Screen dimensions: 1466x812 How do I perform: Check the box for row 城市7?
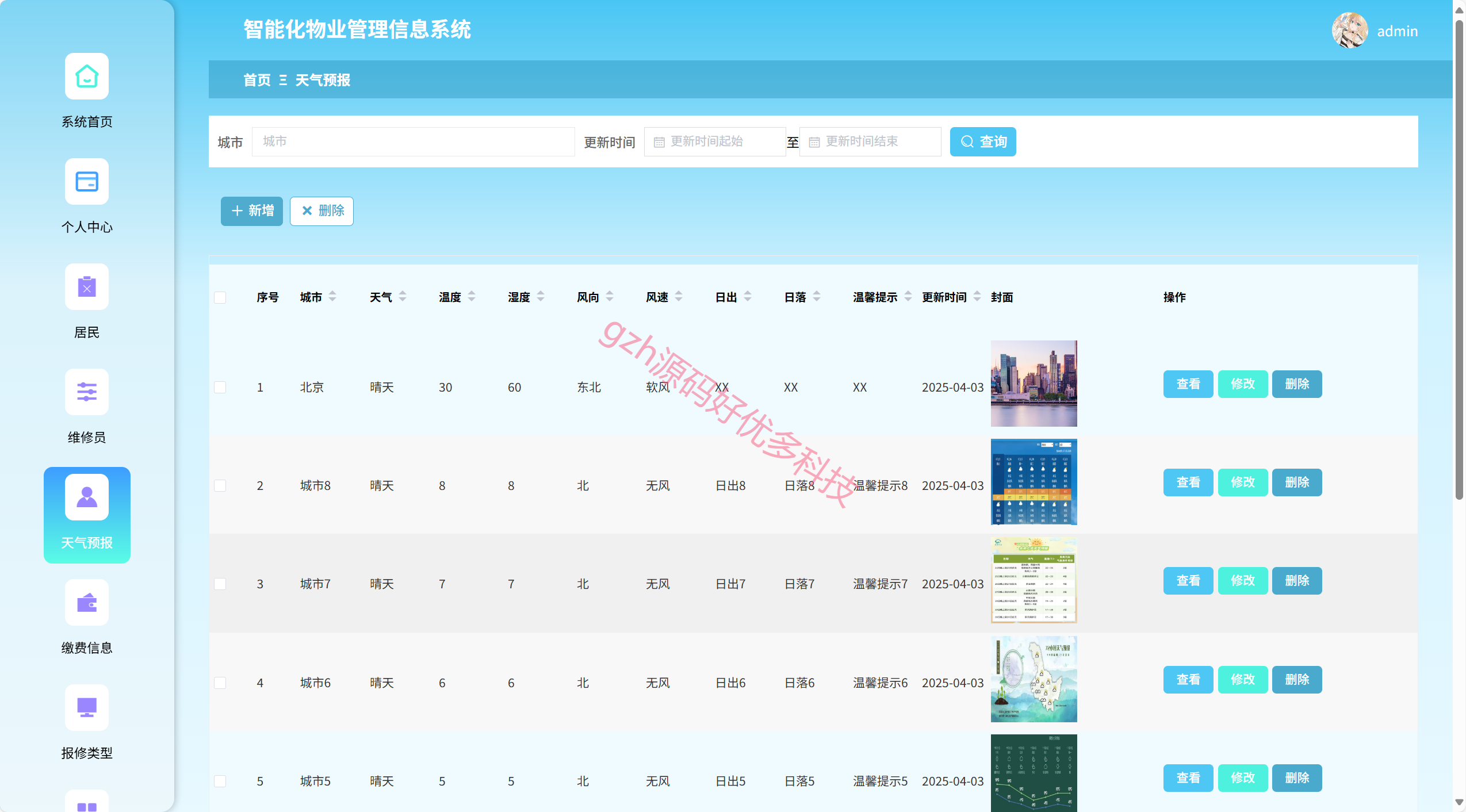220,584
